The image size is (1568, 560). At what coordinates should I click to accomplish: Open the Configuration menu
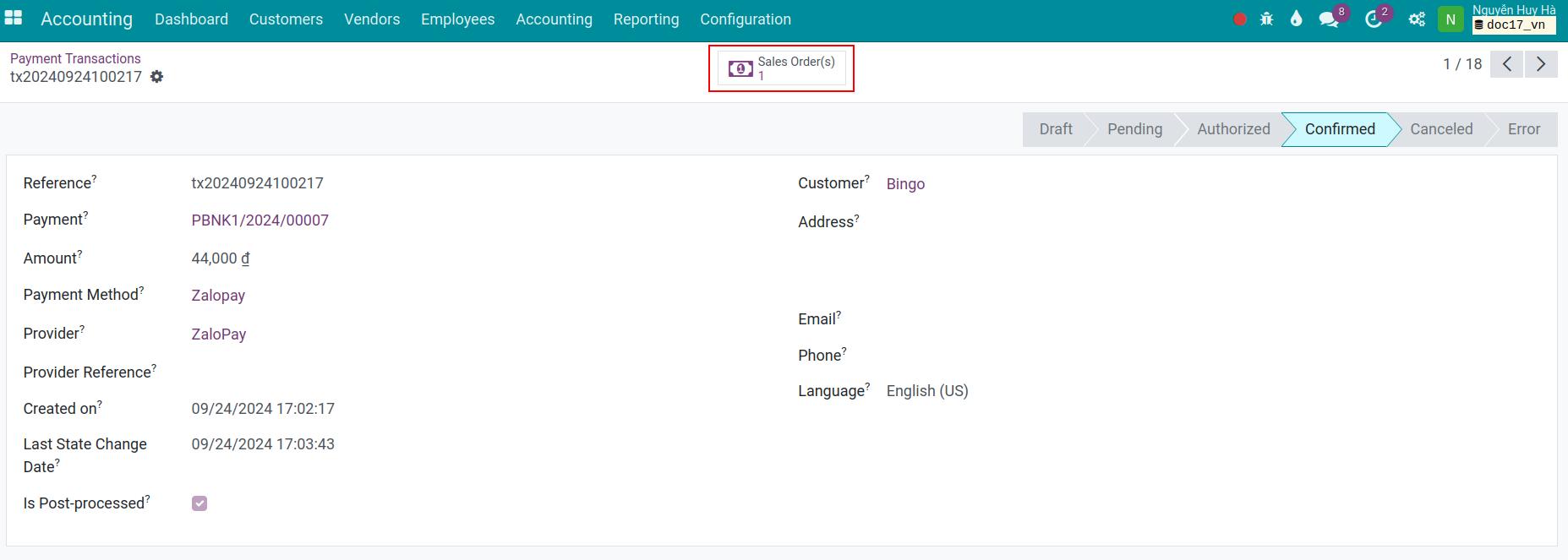[x=746, y=19]
